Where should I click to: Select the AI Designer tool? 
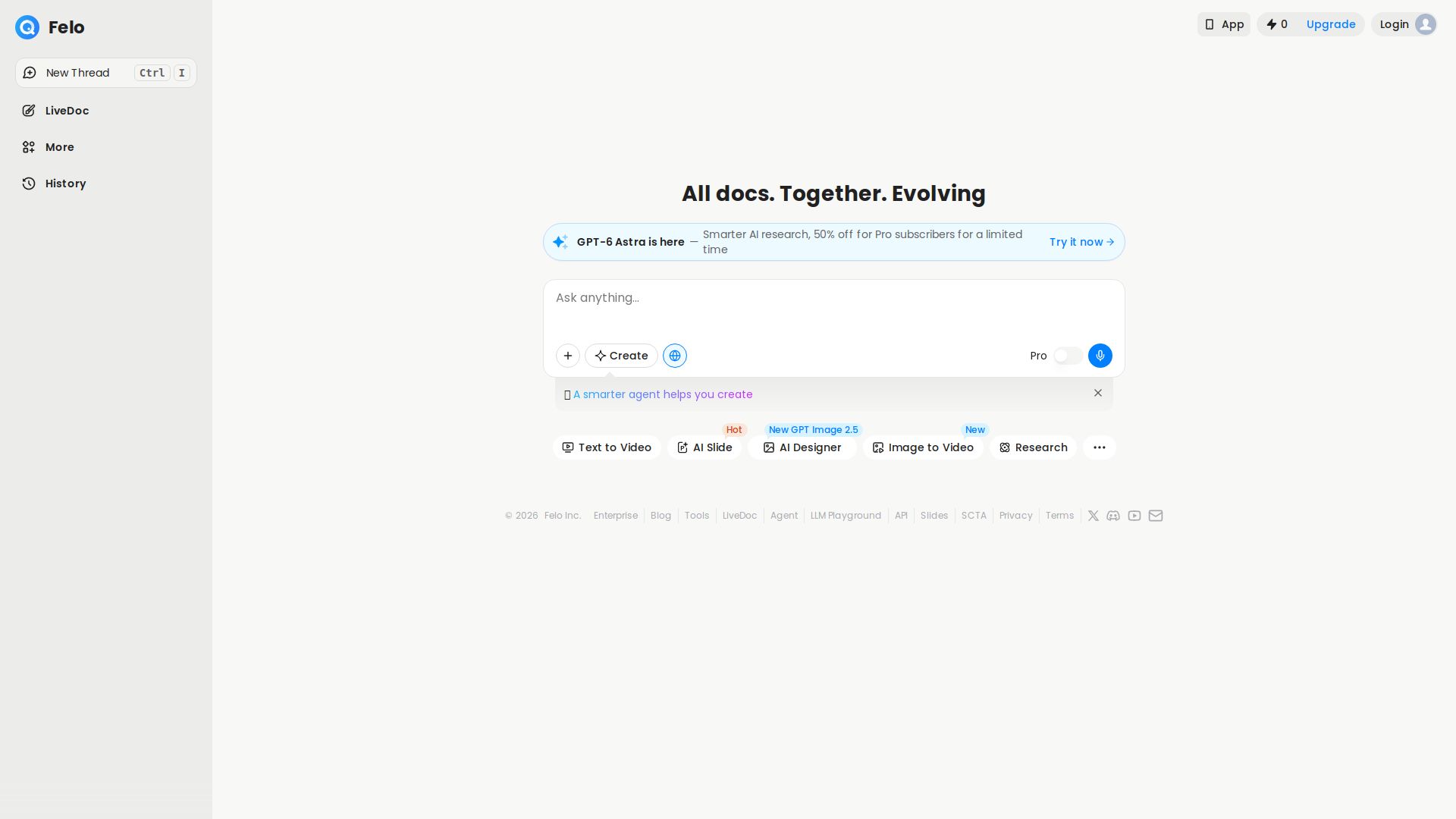(802, 447)
